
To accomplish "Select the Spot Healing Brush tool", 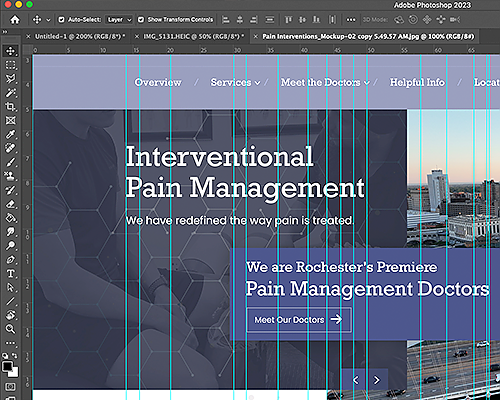I will tap(11, 148).
